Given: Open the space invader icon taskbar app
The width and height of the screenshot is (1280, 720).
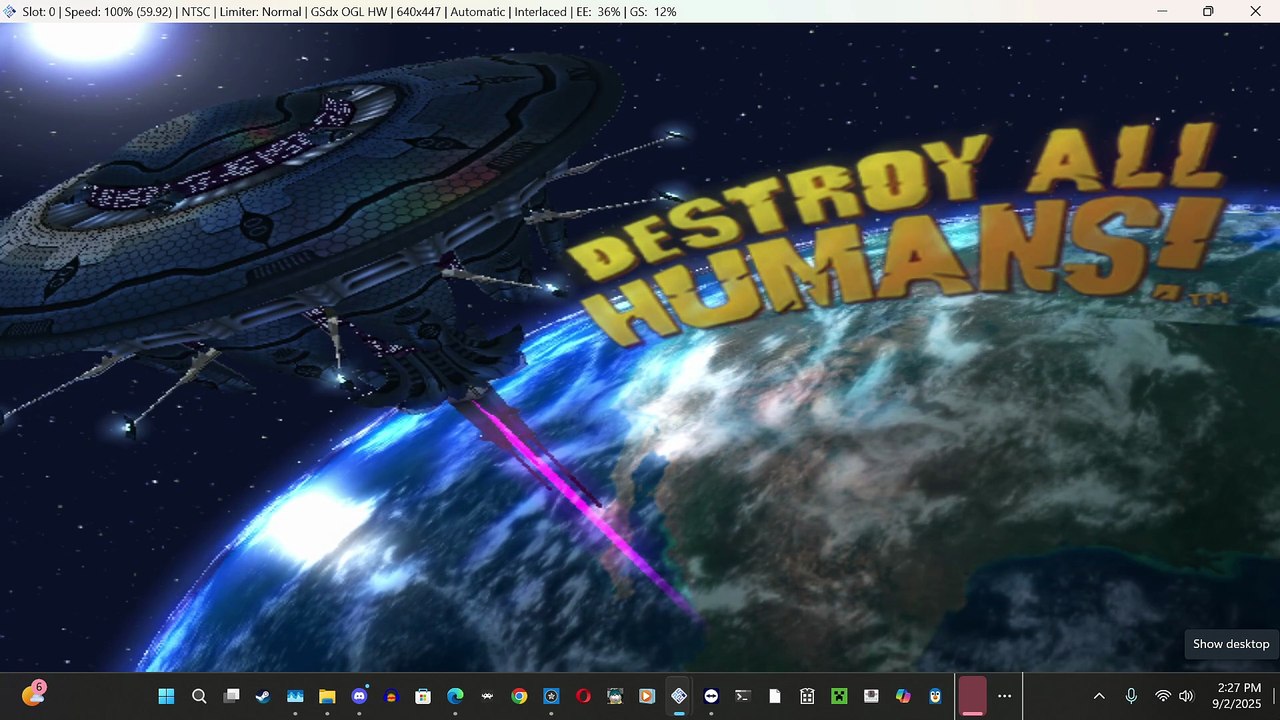Looking at the screenshot, I should click(x=487, y=696).
